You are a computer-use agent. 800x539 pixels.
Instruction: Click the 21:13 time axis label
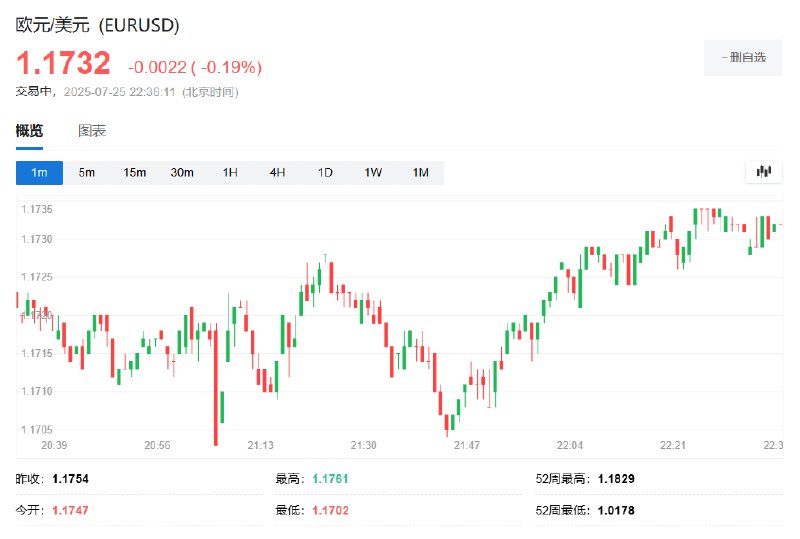pyautogui.click(x=261, y=445)
